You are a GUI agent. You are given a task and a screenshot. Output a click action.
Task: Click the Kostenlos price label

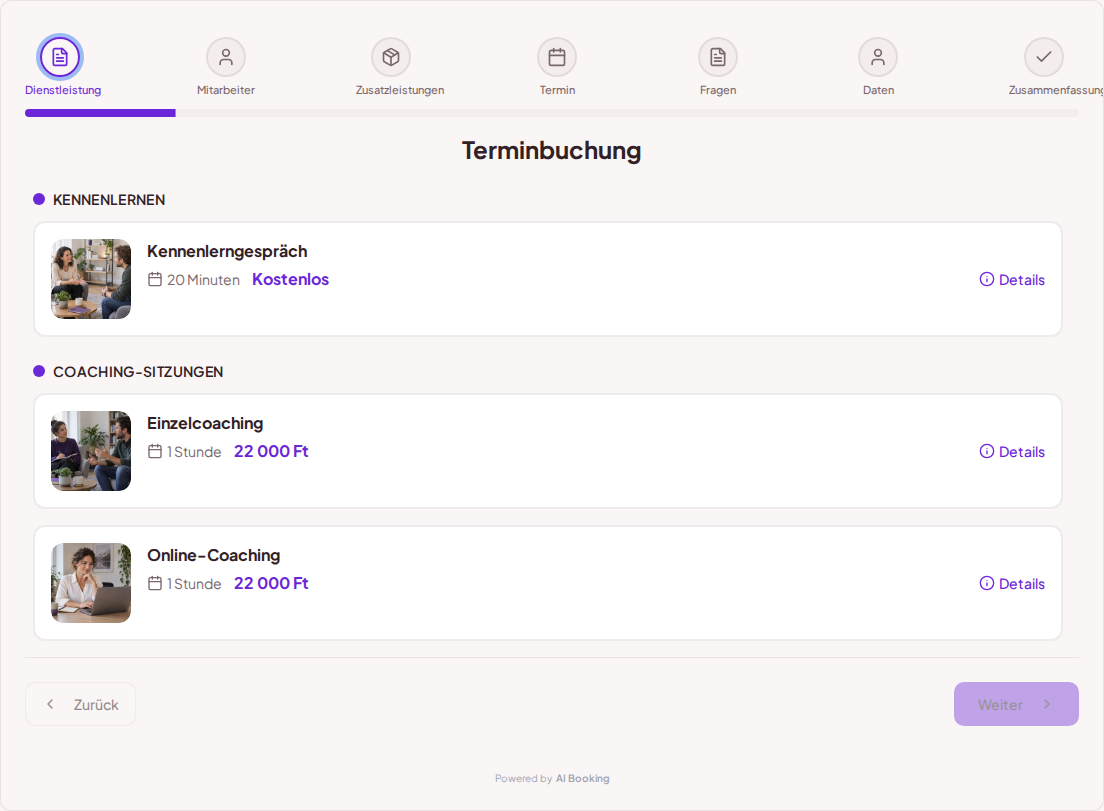[x=290, y=279]
